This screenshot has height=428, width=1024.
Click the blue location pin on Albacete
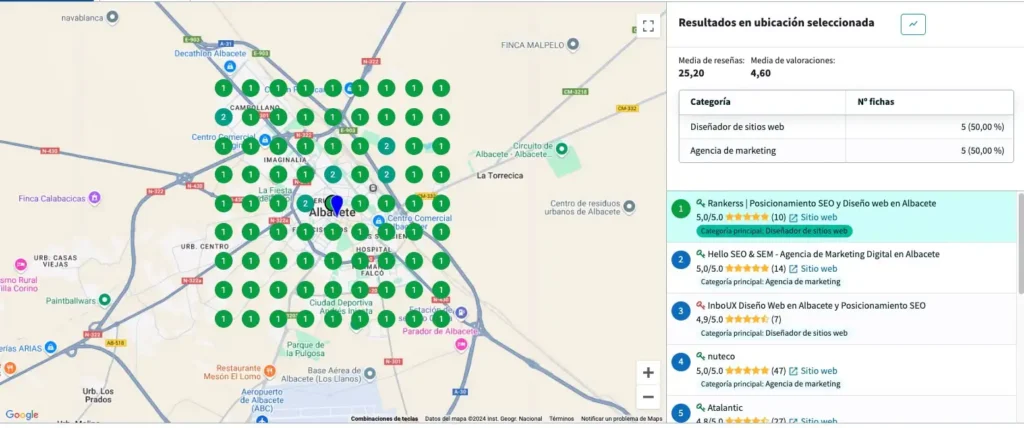coord(337,205)
